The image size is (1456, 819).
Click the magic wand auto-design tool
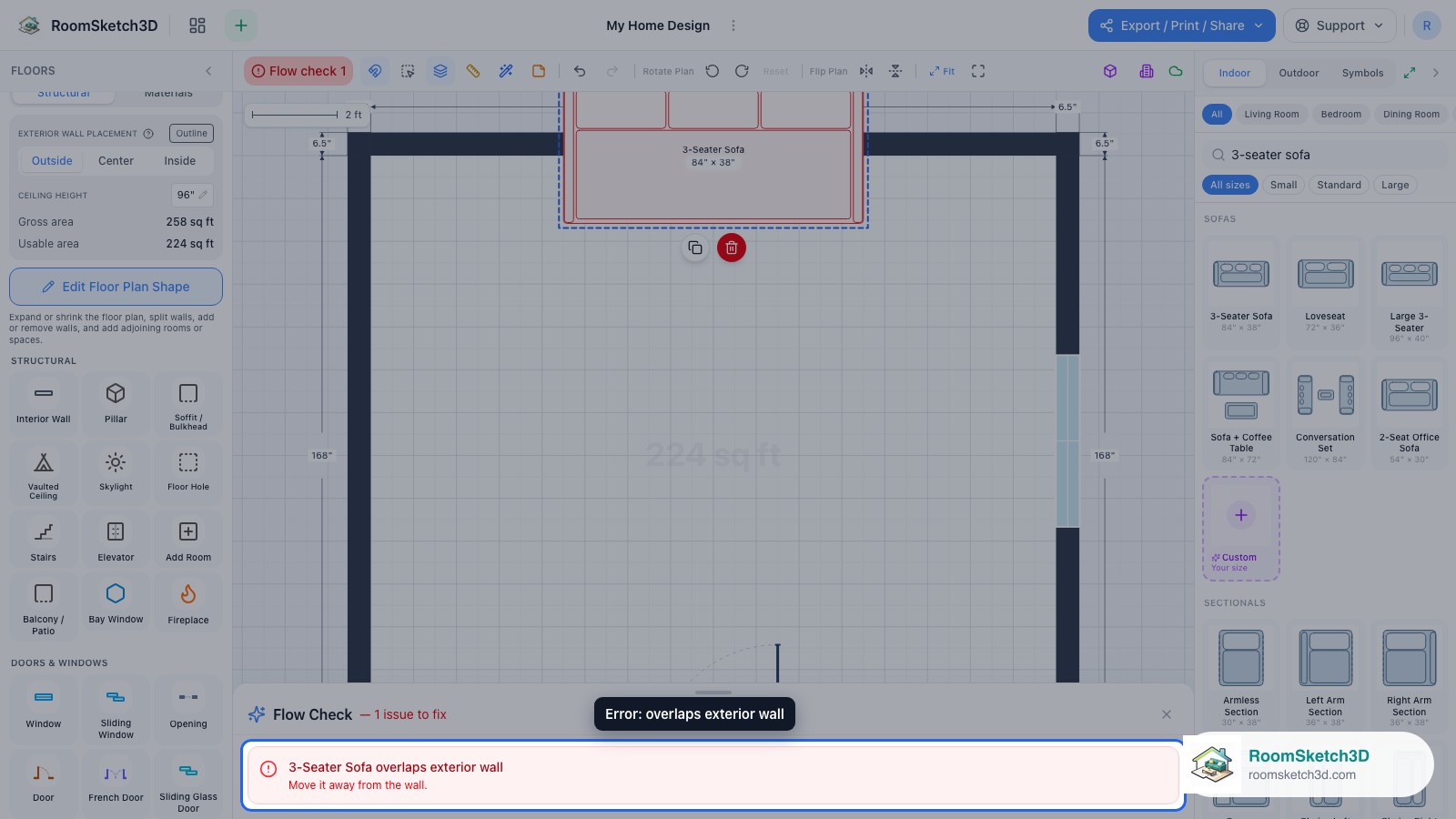(x=506, y=71)
